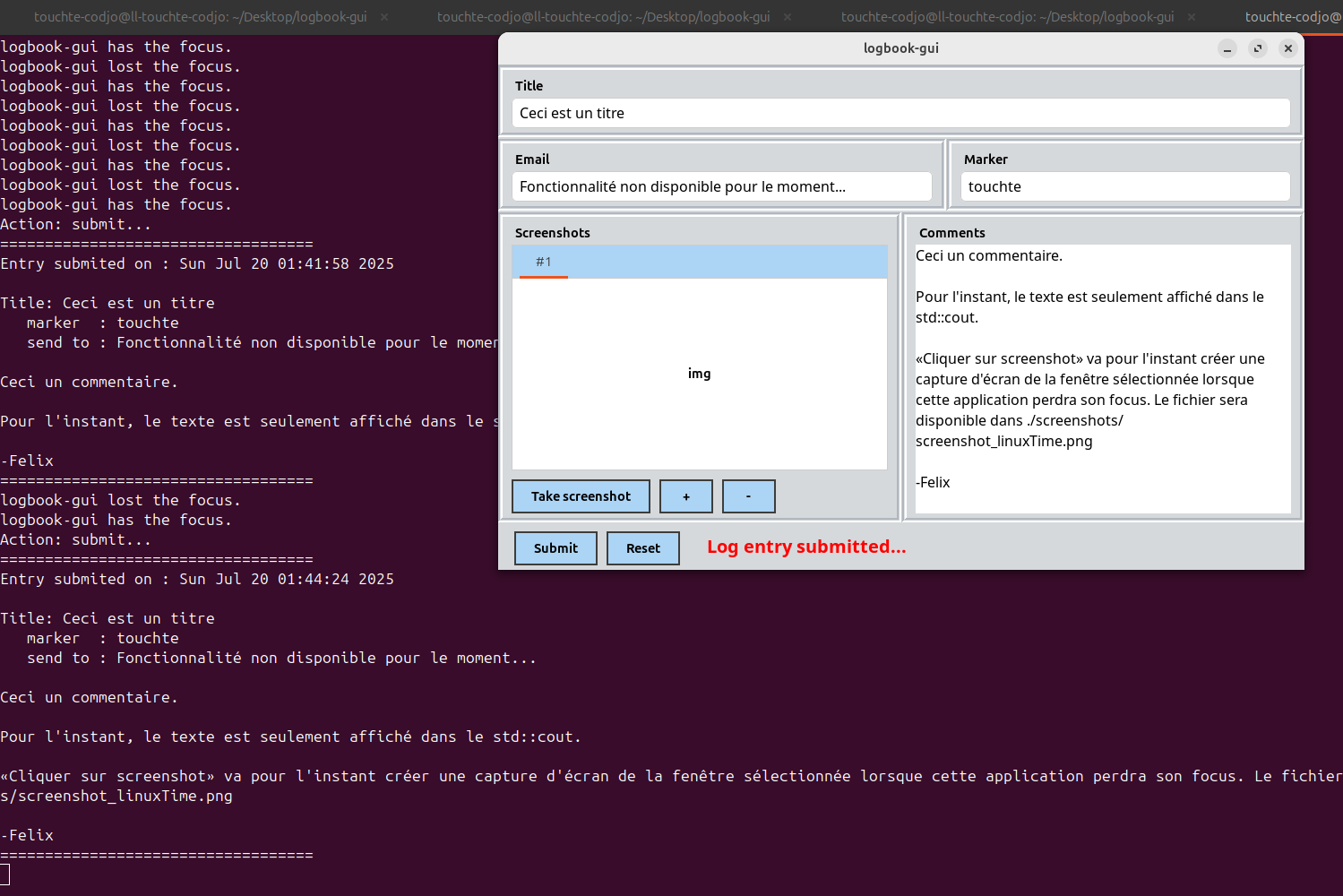Click the Reset button
Viewport: 1343px width, 896px height.
pyautogui.click(x=643, y=548)
